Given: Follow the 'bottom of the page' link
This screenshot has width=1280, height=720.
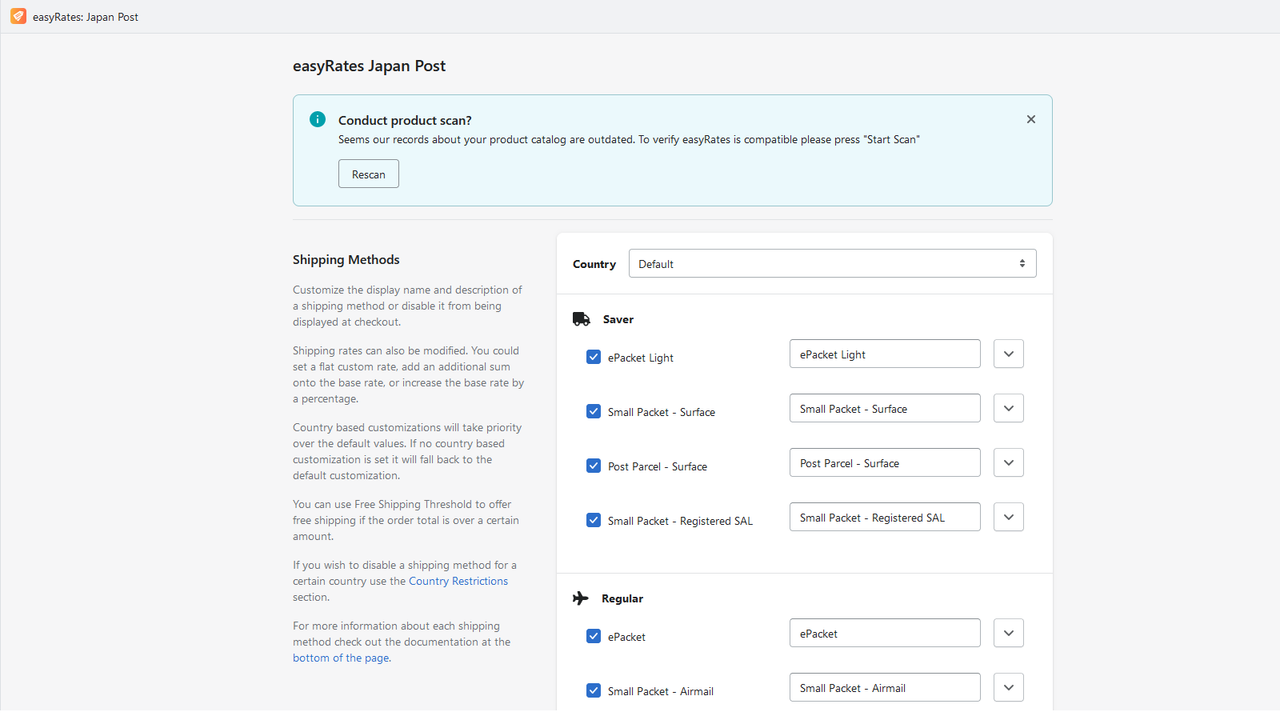Looking at the screenshot, I should 341,658.
